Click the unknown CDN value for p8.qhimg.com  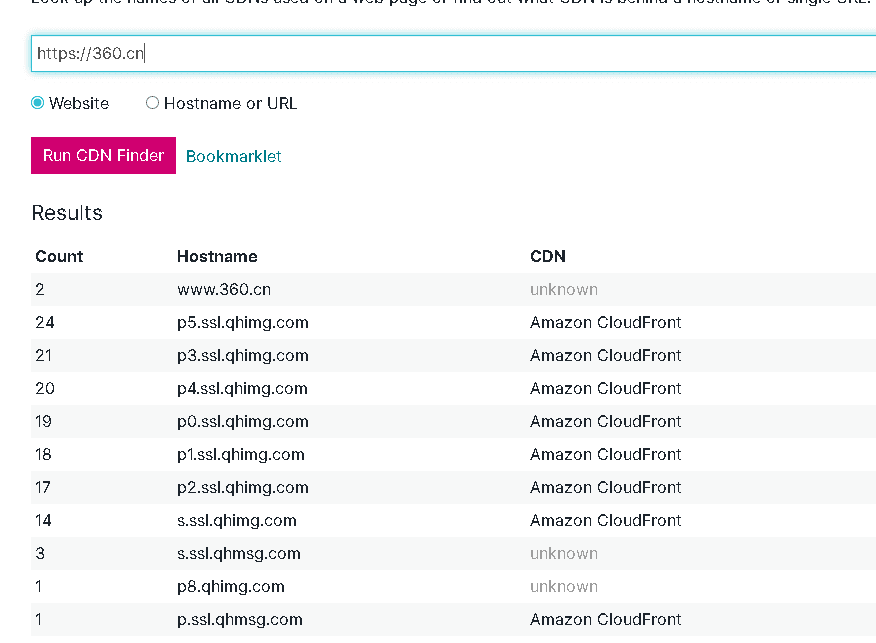tap(564, 586)
